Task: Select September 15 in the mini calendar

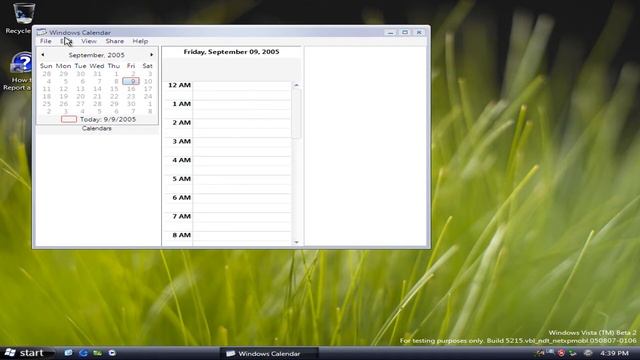Action: tap(114, 89)
